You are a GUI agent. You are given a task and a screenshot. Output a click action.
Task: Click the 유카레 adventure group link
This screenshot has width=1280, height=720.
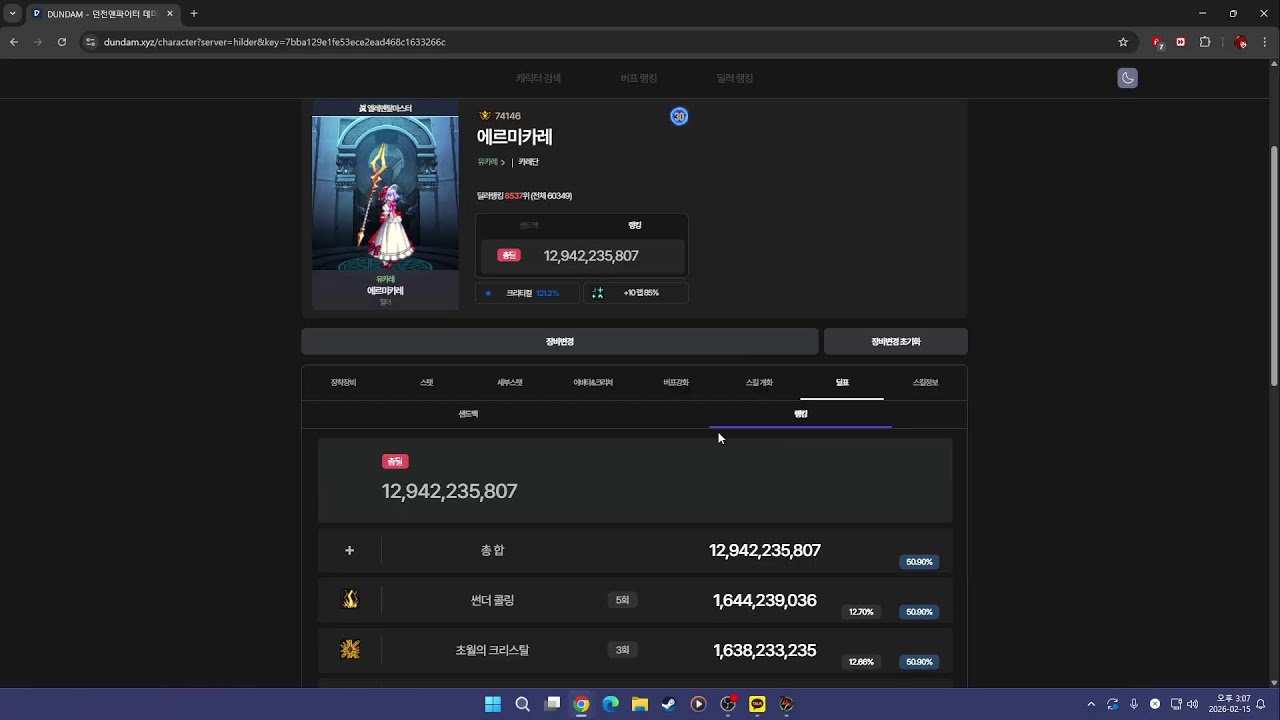click(x=487, y=162)
